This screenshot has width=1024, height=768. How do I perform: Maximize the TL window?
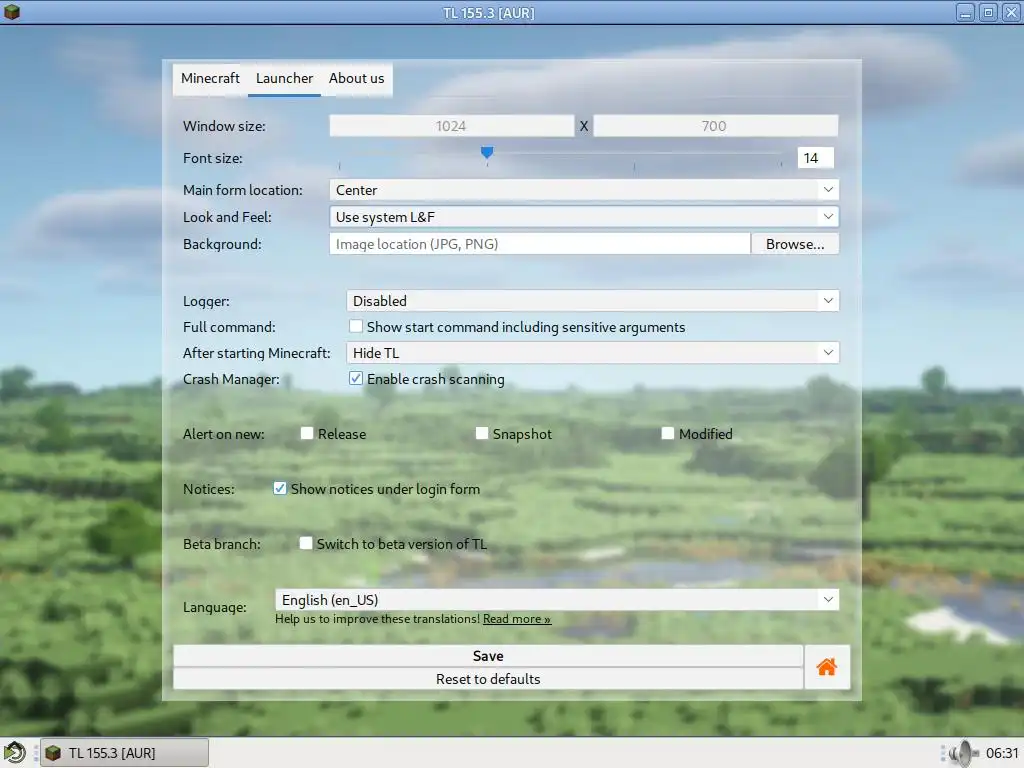(x=988, y=12)
